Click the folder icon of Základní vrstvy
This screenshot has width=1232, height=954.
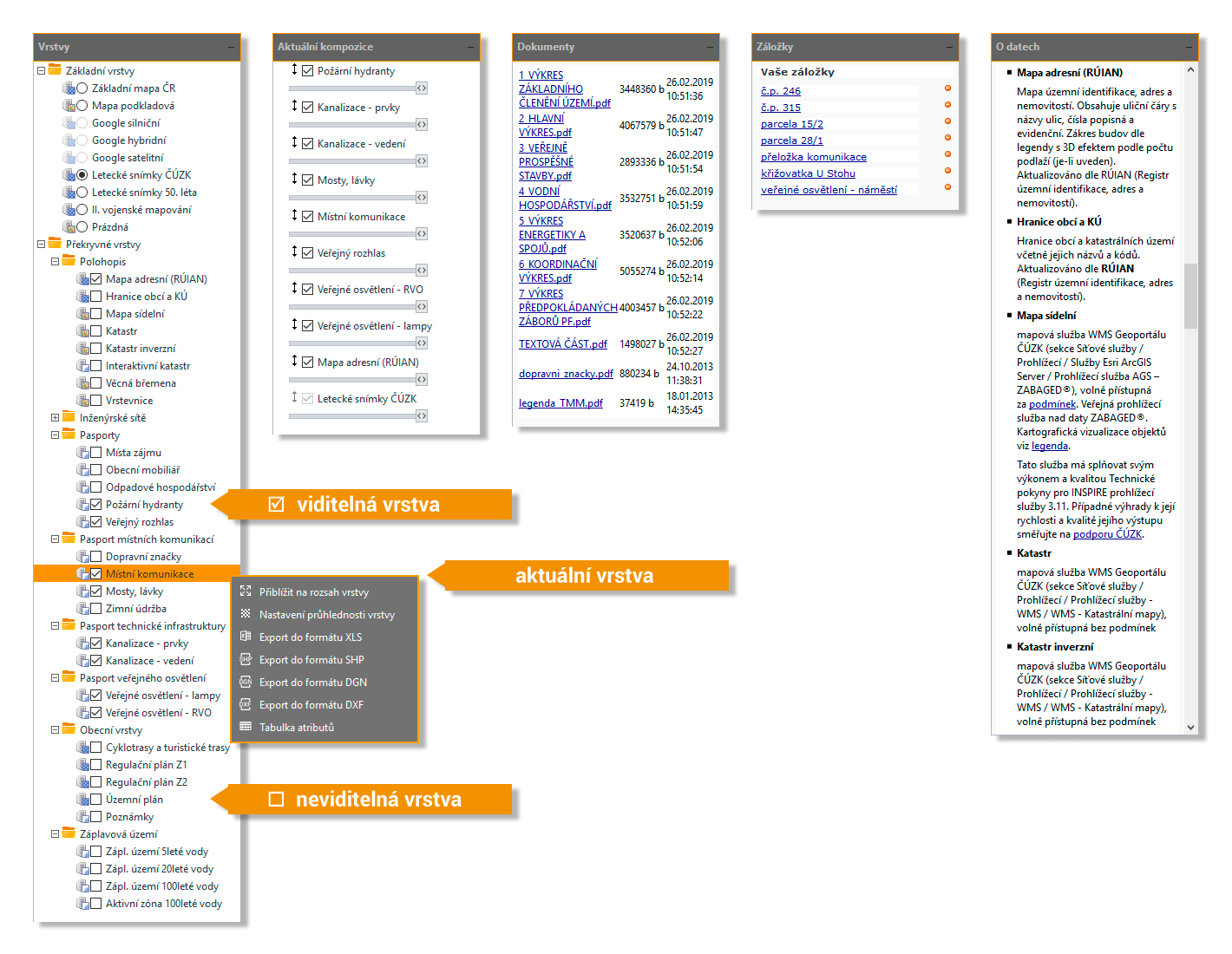click(x=55, y=70)
